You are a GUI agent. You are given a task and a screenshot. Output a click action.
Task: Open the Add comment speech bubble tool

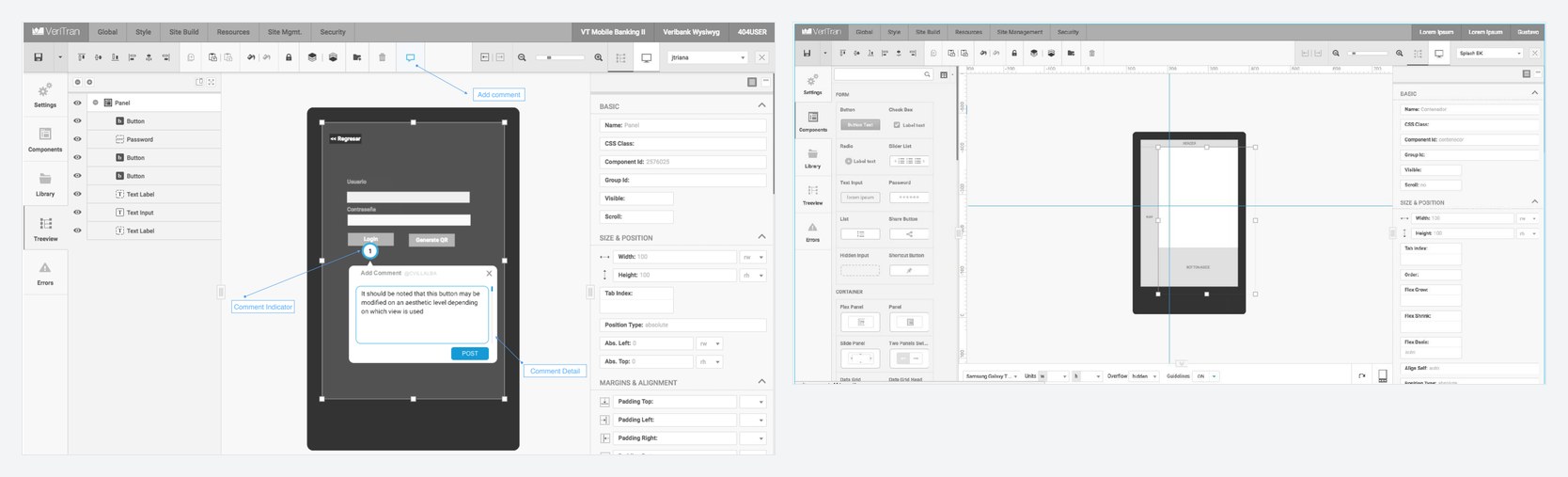click(x=411, y=57)
